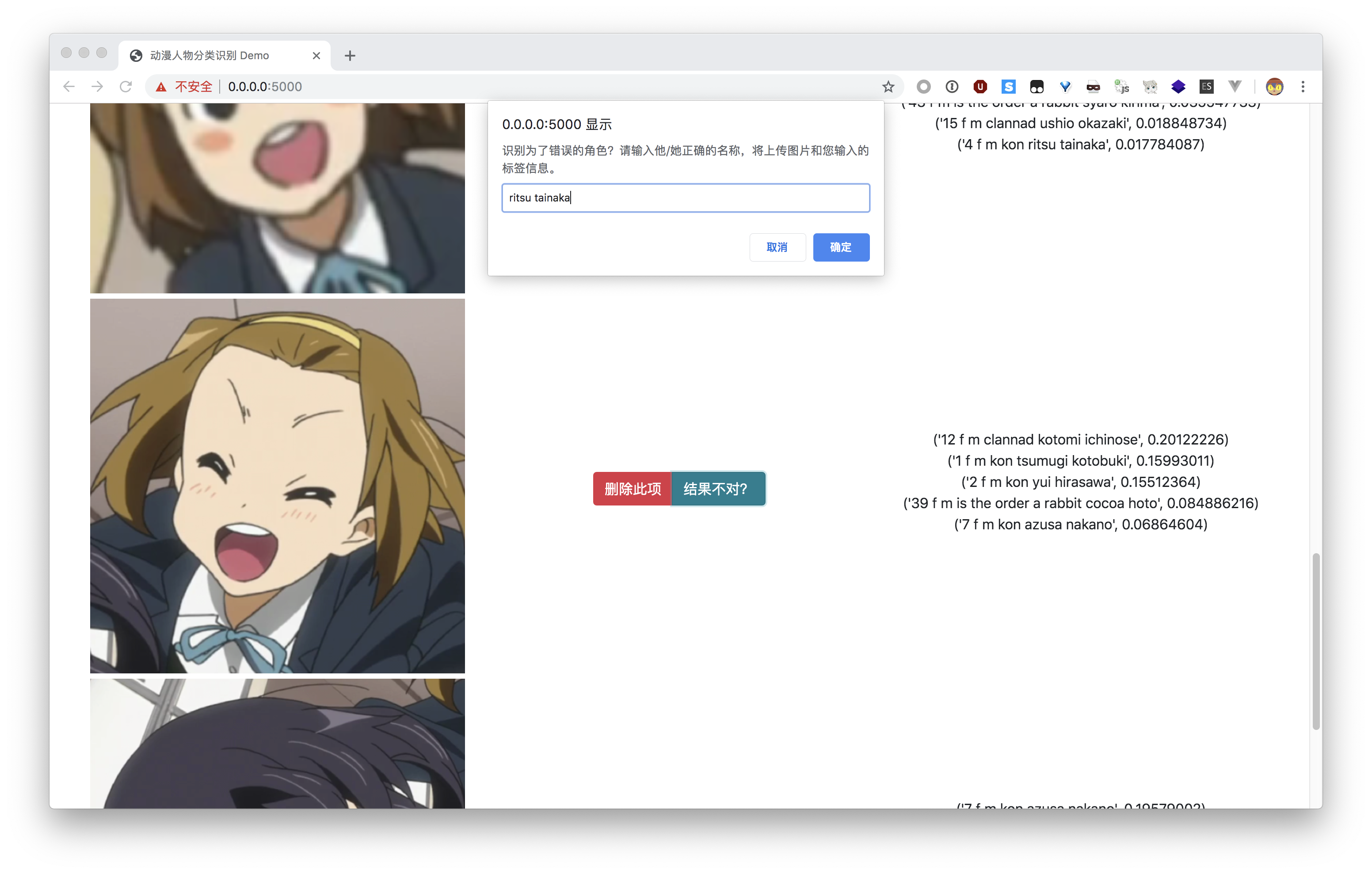
Task: Open the Chrome profile avatar
Action: tap(1275, 87)
